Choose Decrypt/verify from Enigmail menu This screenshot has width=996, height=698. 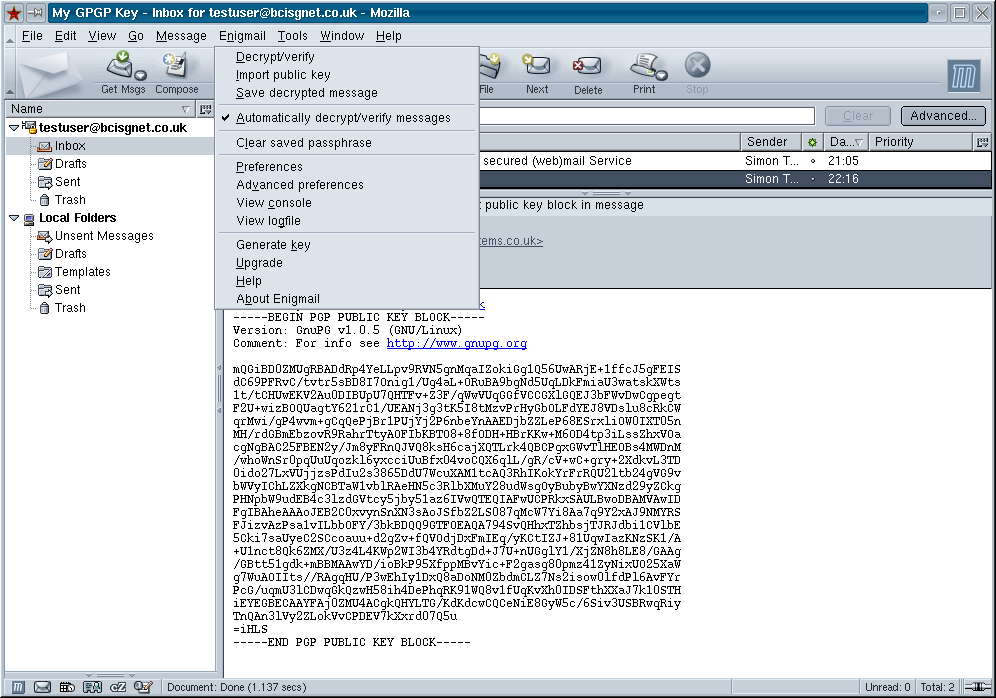click(275, 57)
